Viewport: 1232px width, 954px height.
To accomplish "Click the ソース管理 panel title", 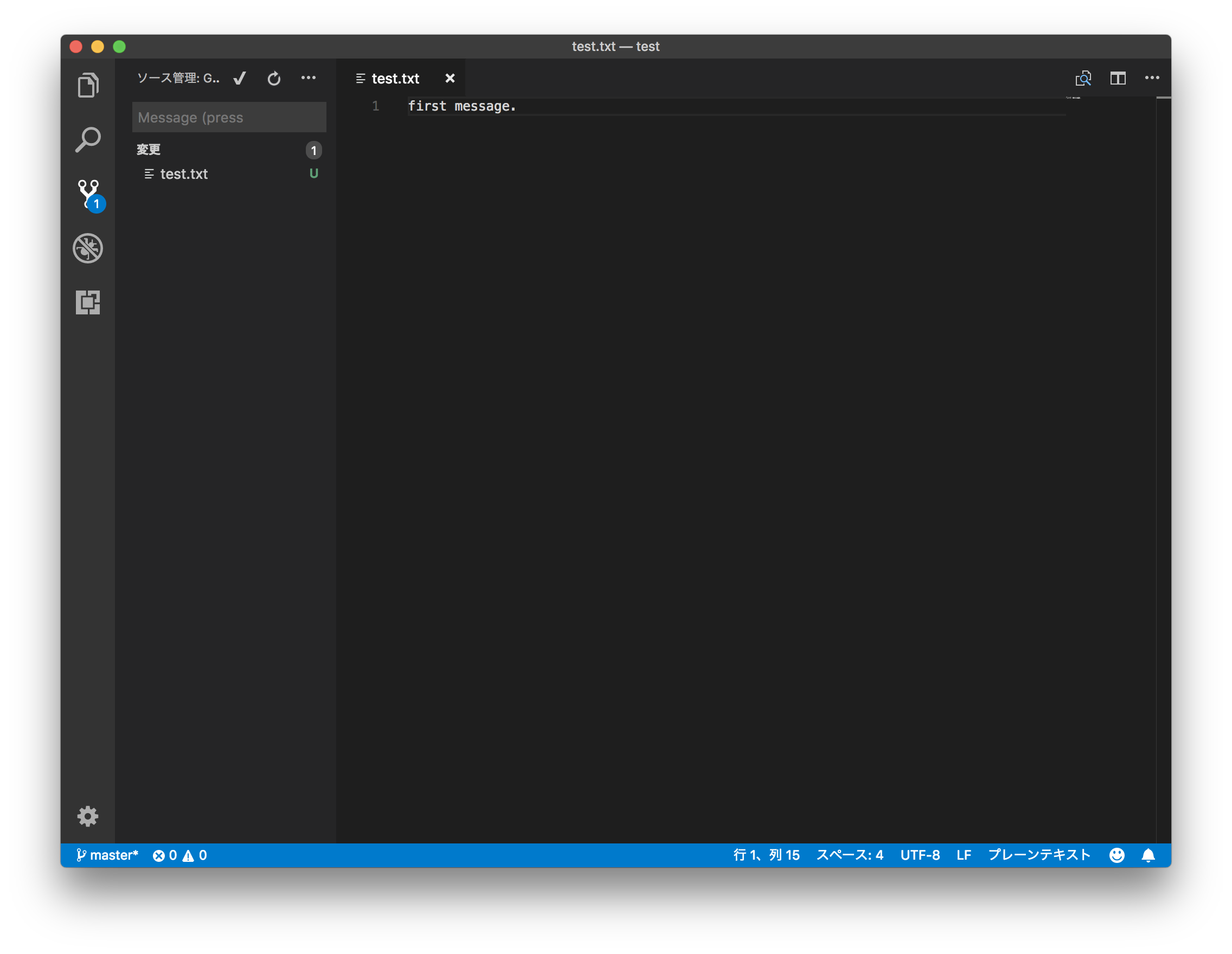I will click(x=179, y=78).
